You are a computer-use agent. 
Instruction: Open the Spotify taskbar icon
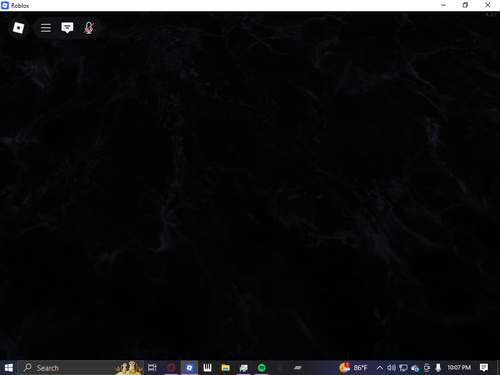pyautogui.click(x=262, y=368)
